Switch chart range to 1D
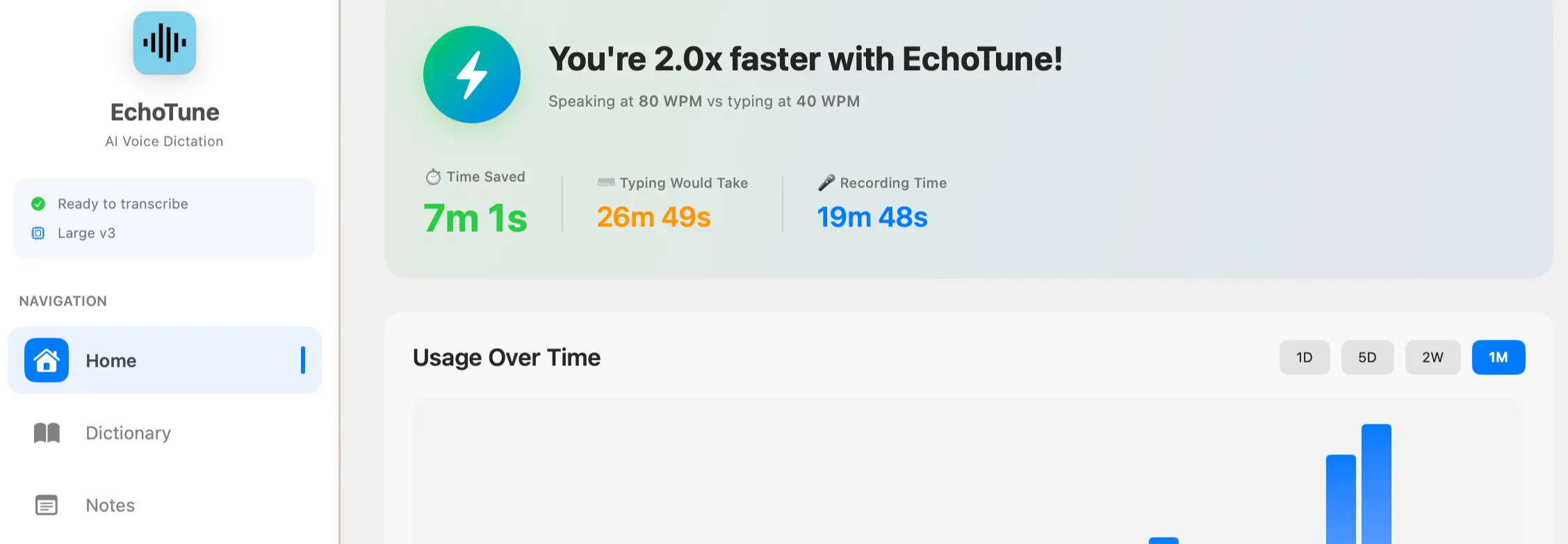Viewport: 1568px width, 544px height. pos(1304,357)
